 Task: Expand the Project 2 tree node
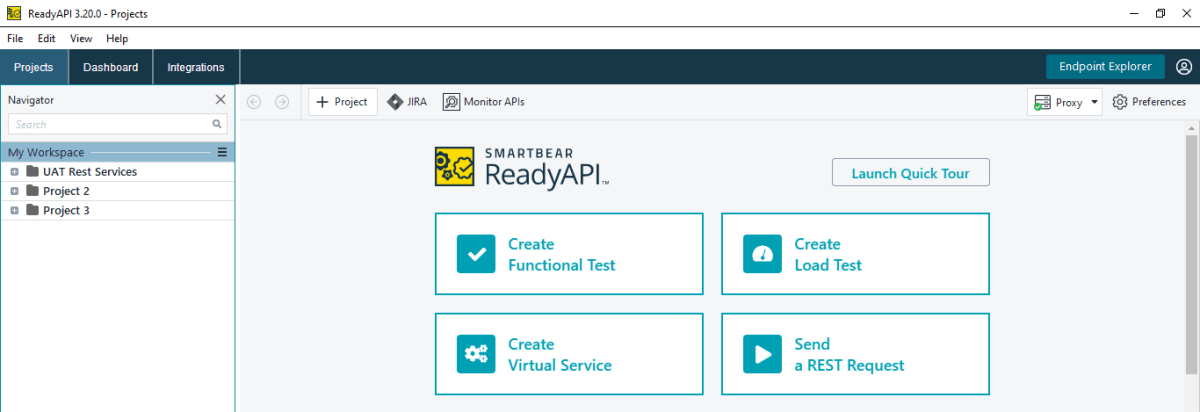(x=14, y=191)
